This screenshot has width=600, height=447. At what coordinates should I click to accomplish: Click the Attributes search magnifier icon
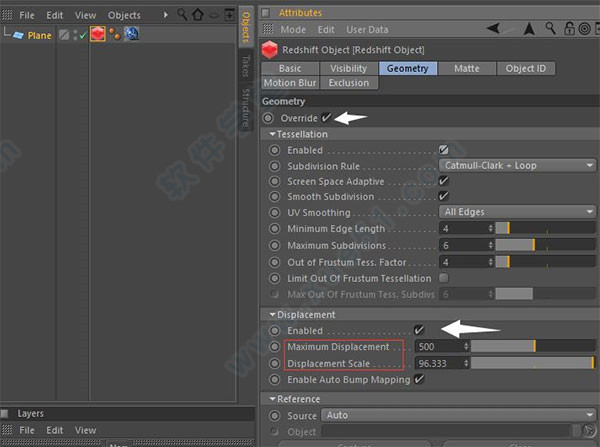[552, 30]
